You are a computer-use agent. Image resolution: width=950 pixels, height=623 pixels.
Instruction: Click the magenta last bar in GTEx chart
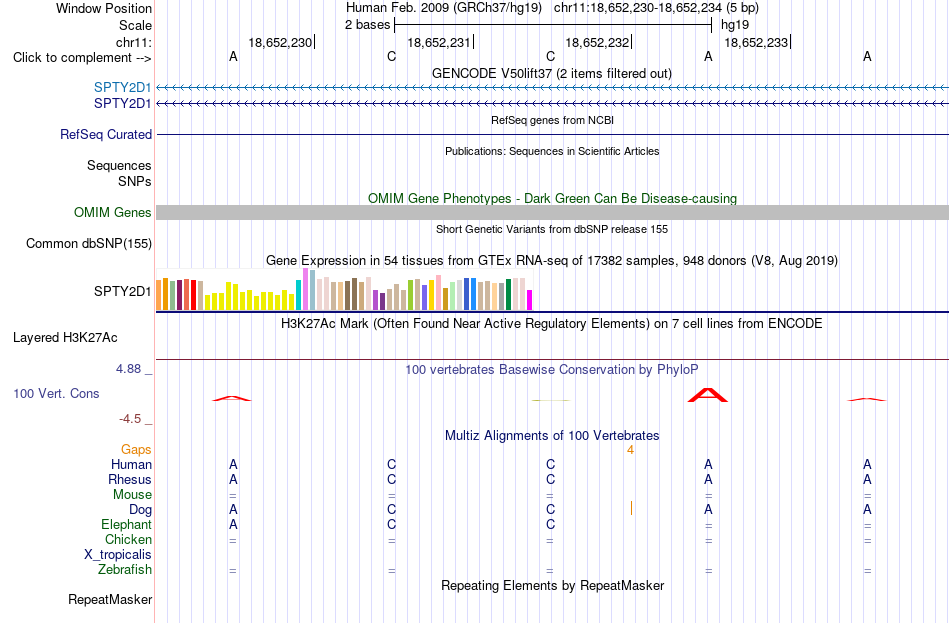coord(530,300)
